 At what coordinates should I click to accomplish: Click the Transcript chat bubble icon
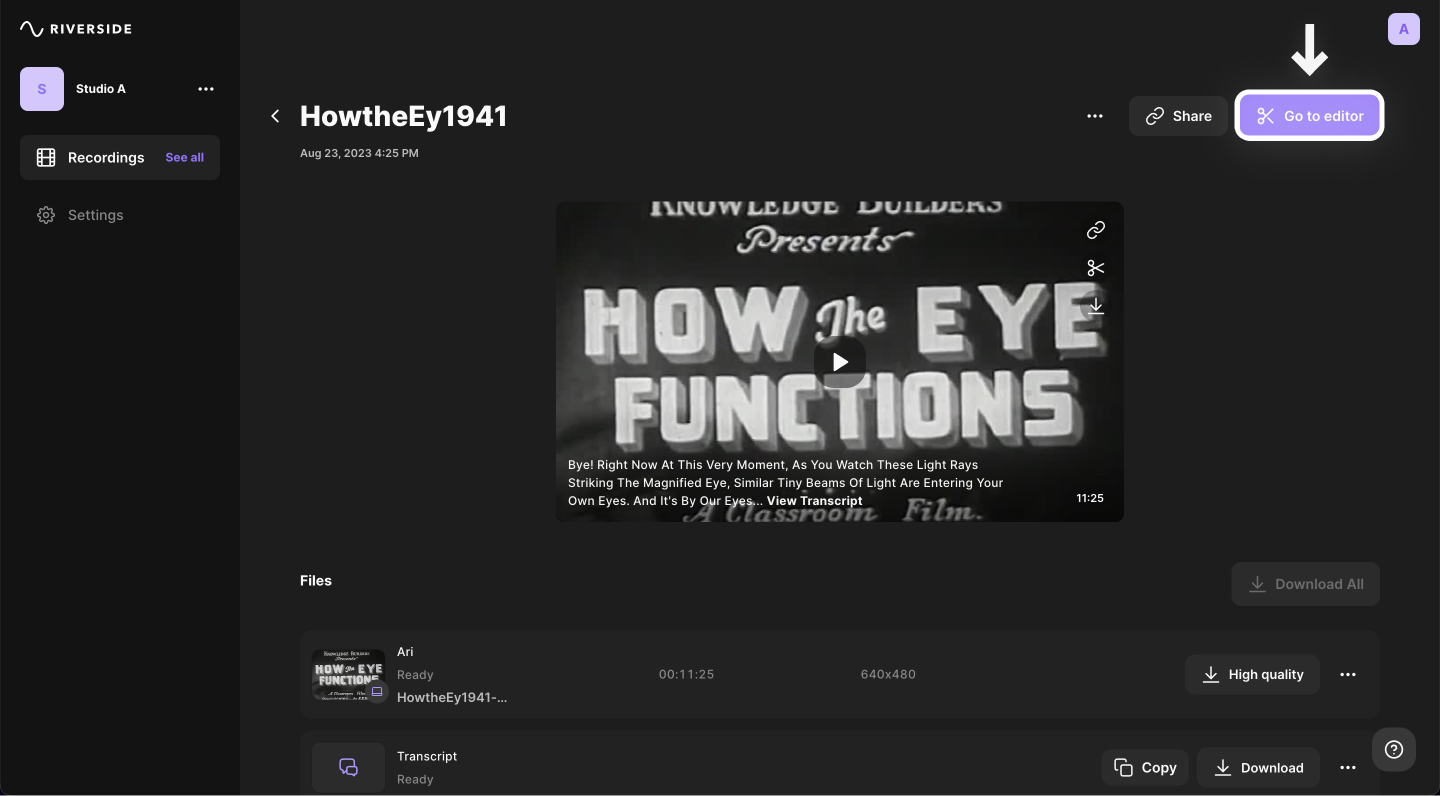tap(348, 768)
